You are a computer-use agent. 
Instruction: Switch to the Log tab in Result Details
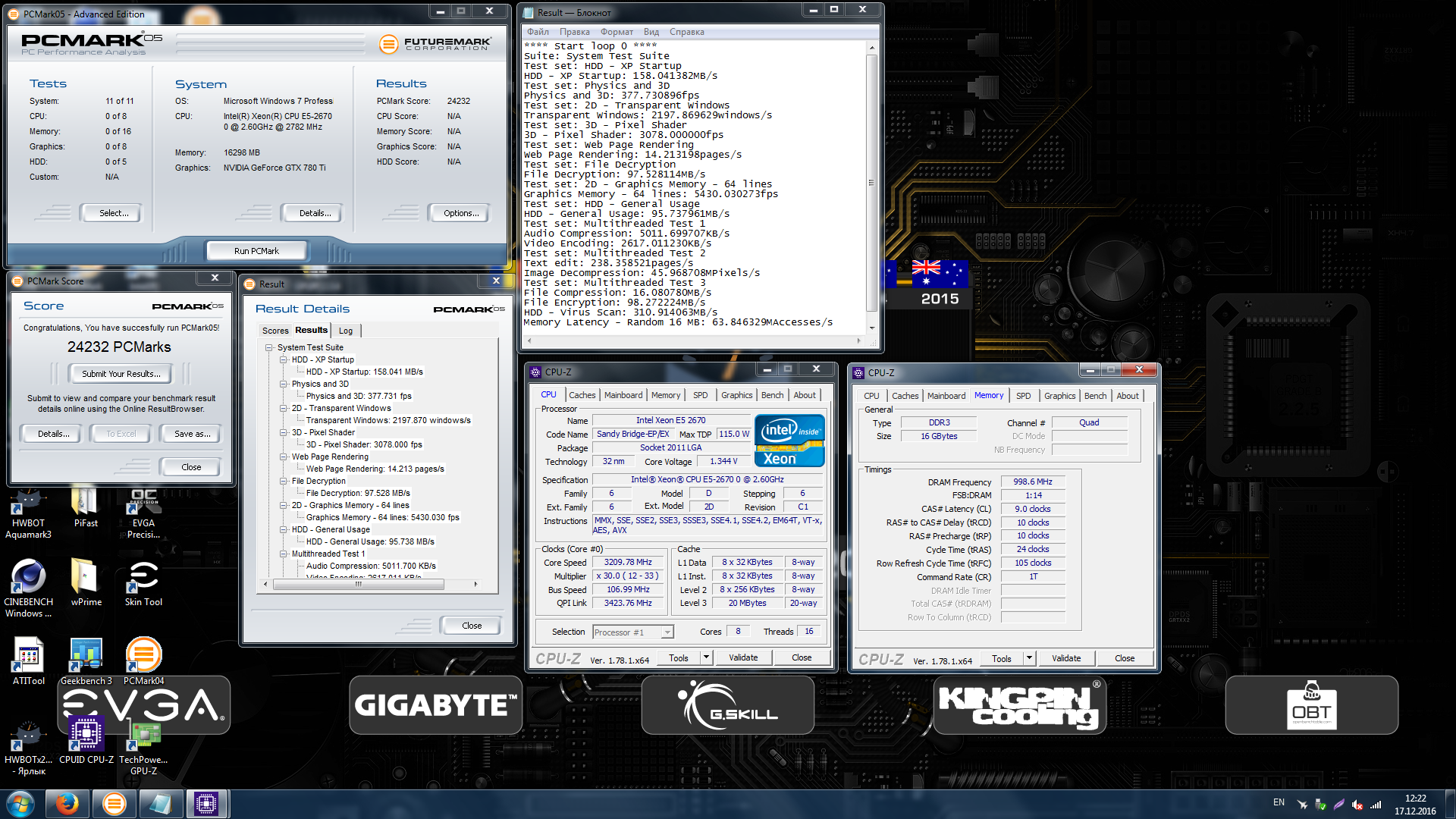click(346, 331)
